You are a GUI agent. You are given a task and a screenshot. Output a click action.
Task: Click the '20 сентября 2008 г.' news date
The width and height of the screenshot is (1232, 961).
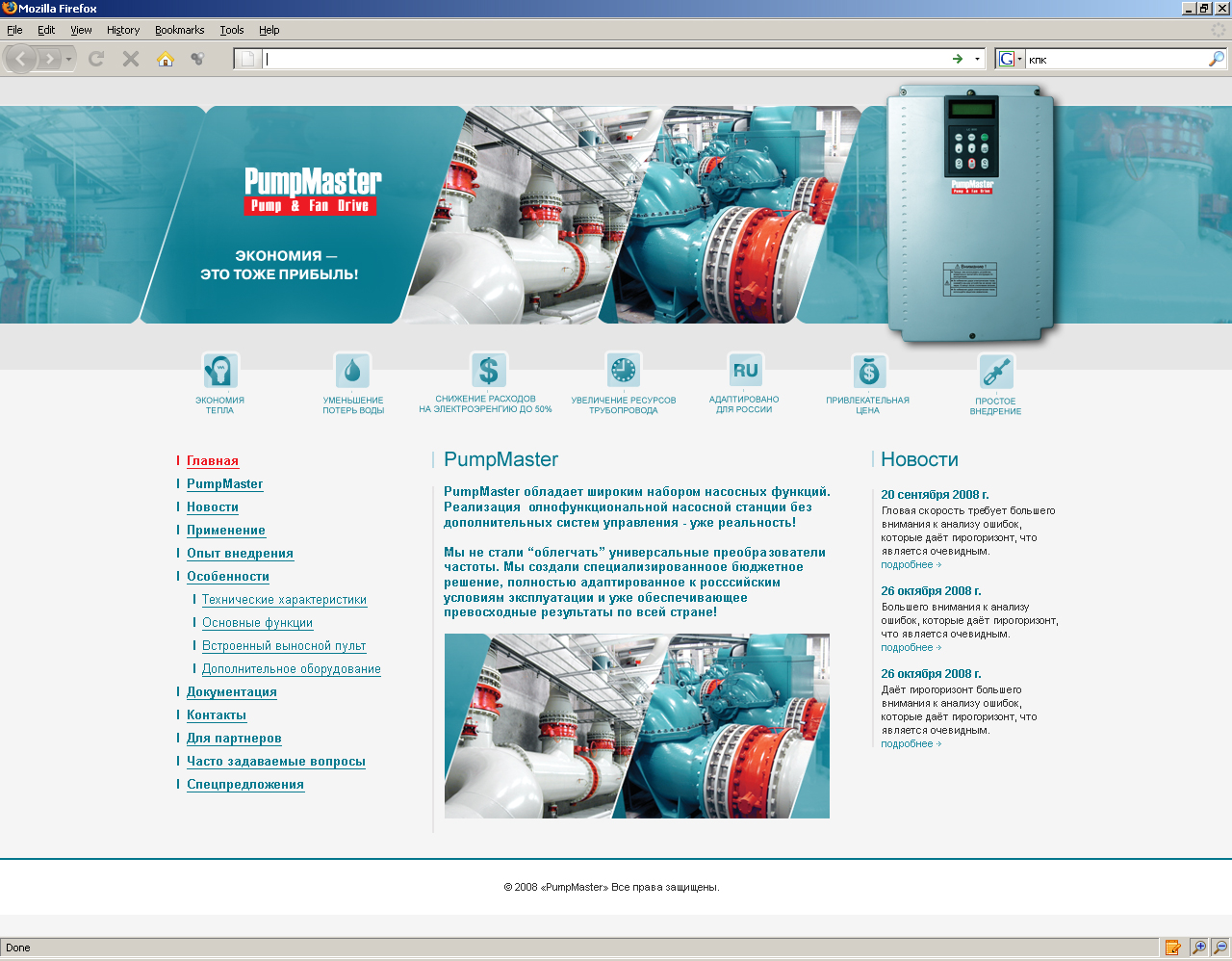point(935,495)
